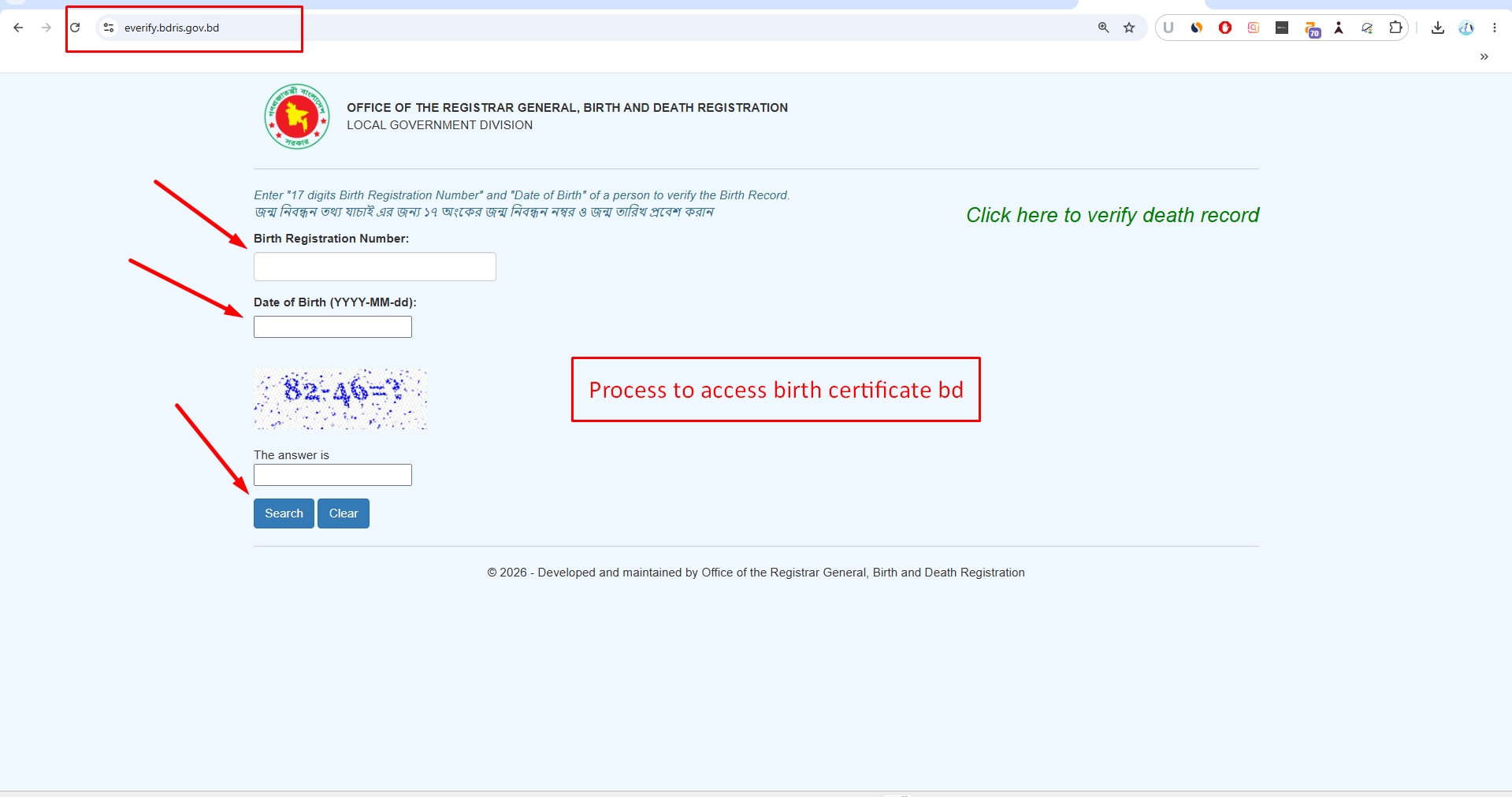Focus the Date of Birth field

(332, 327)
